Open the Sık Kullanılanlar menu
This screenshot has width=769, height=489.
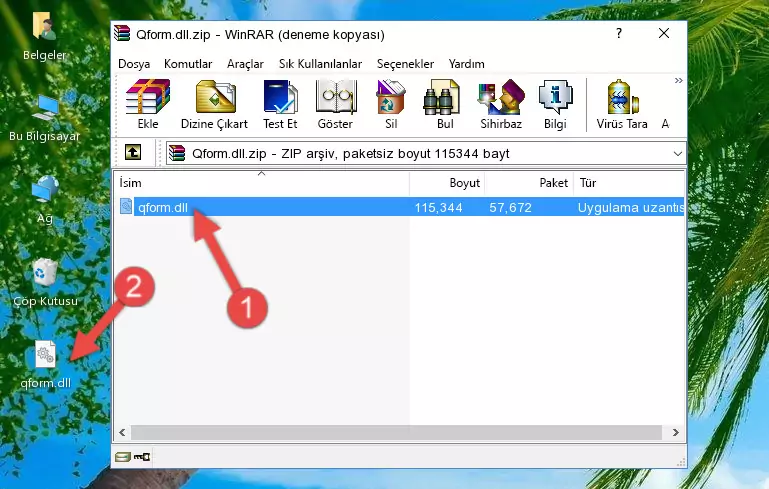click(x=320, y=64)
